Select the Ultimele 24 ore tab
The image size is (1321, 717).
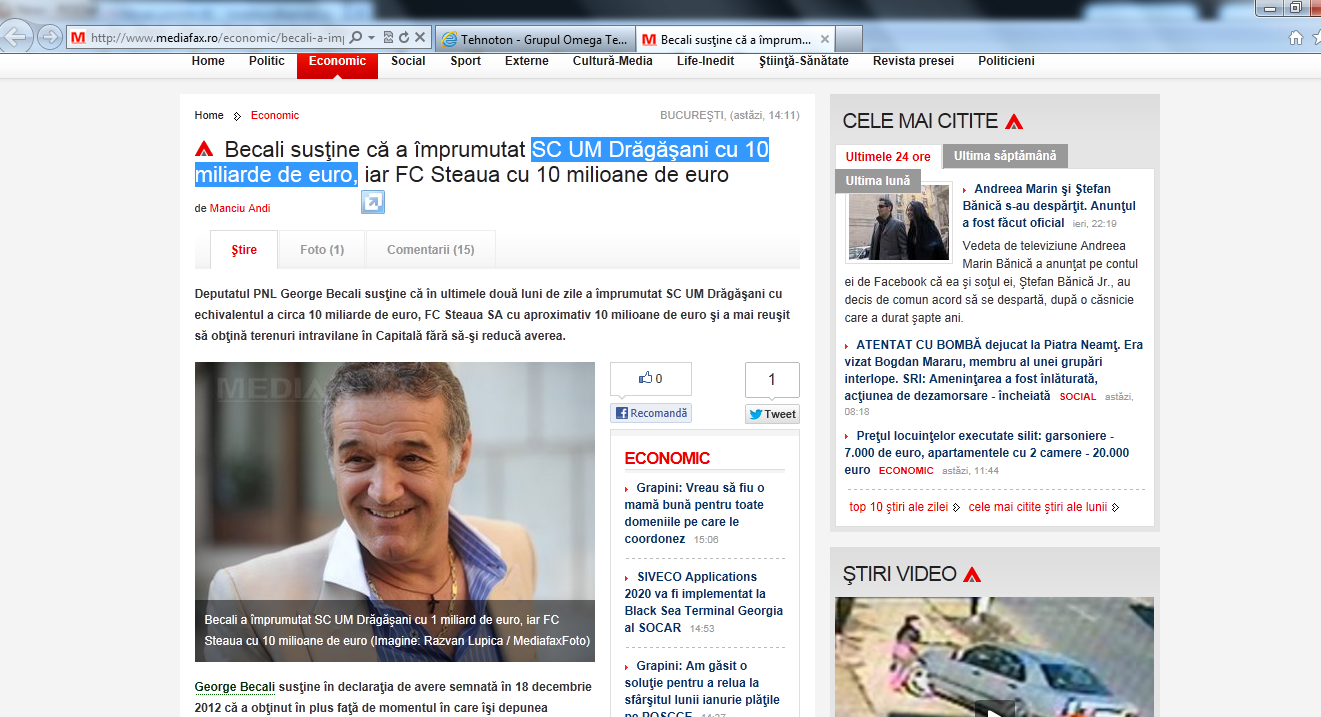tap(888, 157)
